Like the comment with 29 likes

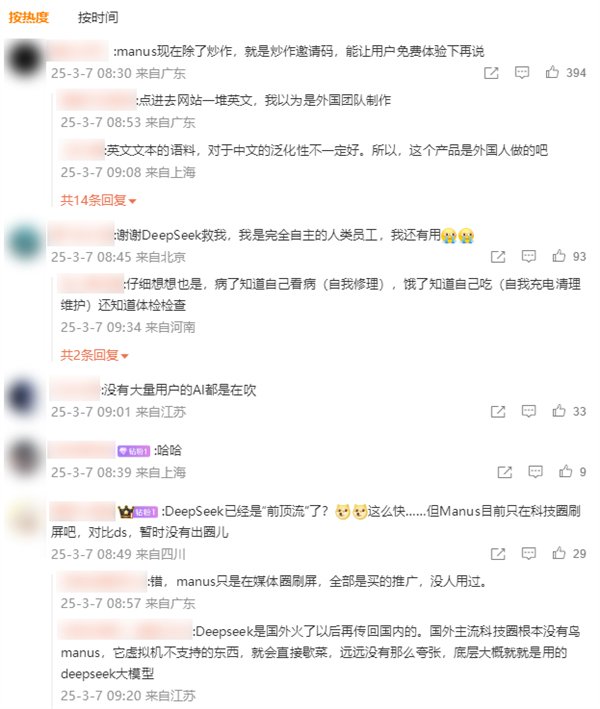coord(559,553)
